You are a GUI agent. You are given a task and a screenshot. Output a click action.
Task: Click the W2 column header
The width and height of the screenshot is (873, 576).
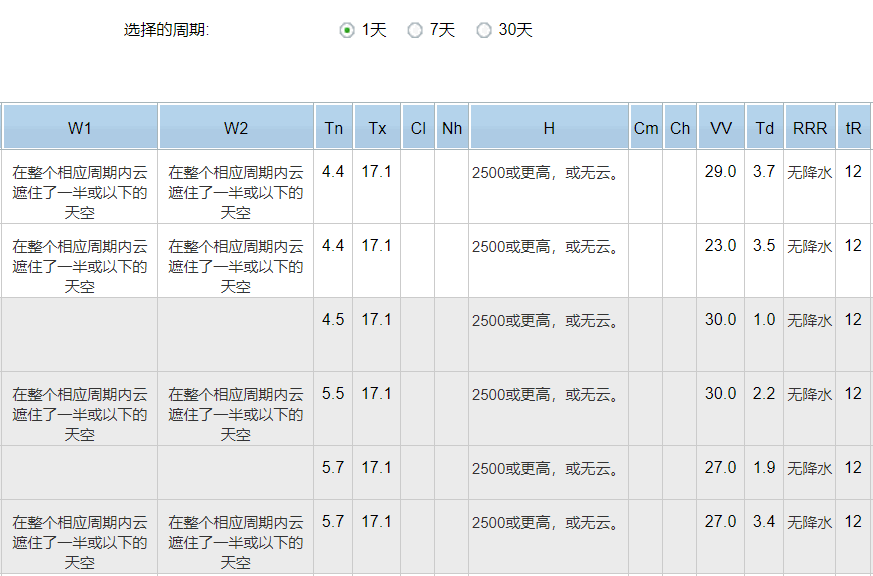click(x=236, y=127)
